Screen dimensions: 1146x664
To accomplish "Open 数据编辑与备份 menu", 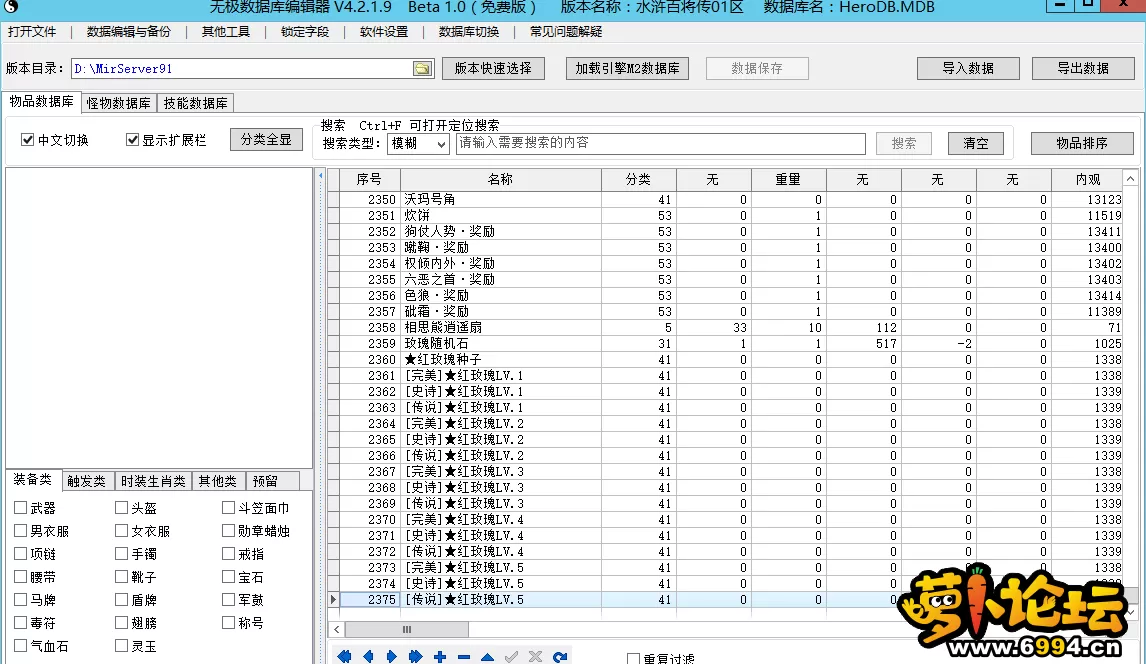I will click(x=129, y=32).
